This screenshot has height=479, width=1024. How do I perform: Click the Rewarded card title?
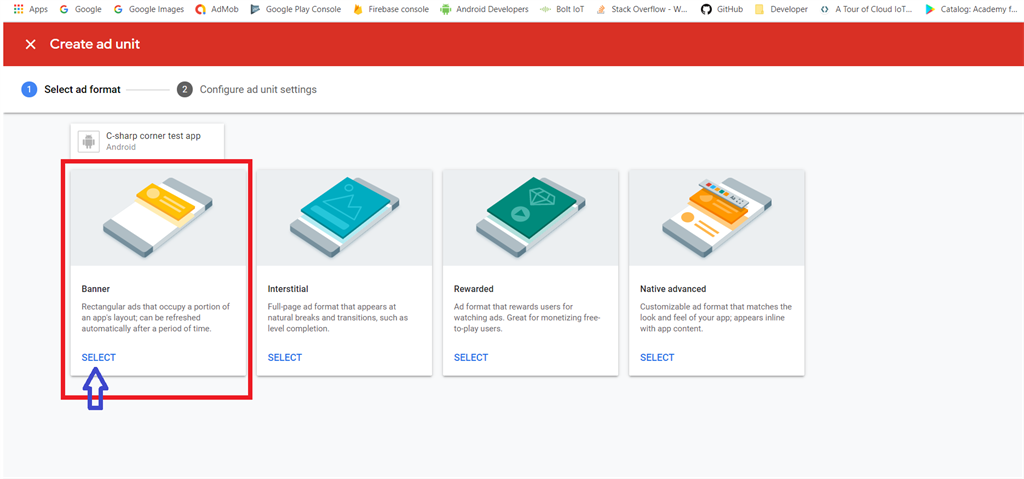(473, 288)
